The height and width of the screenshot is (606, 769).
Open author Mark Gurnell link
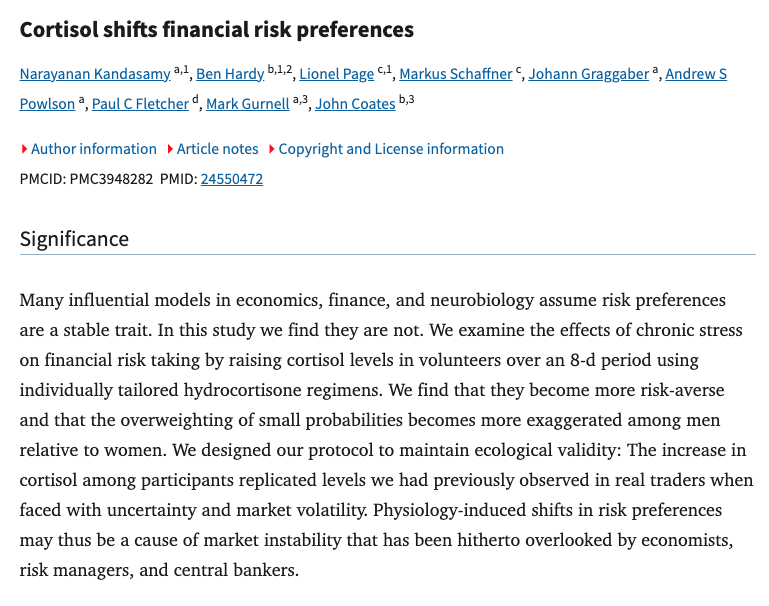(x=248, y=103)
